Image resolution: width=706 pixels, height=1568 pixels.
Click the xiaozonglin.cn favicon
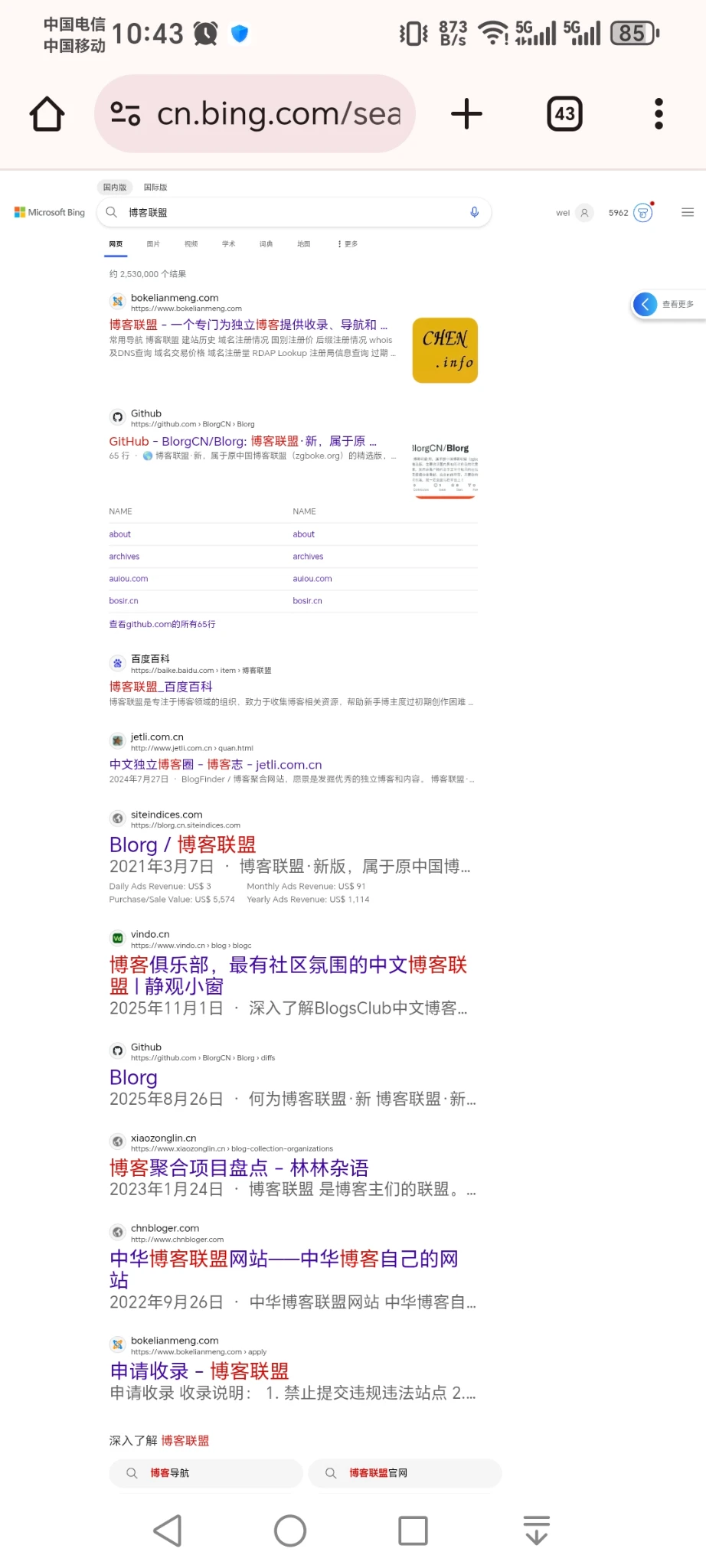coord(117,1142)
